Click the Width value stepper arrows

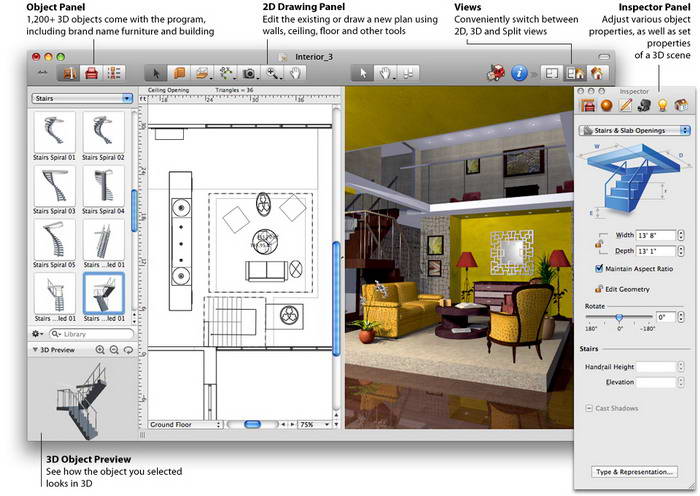tap(681, 235)
